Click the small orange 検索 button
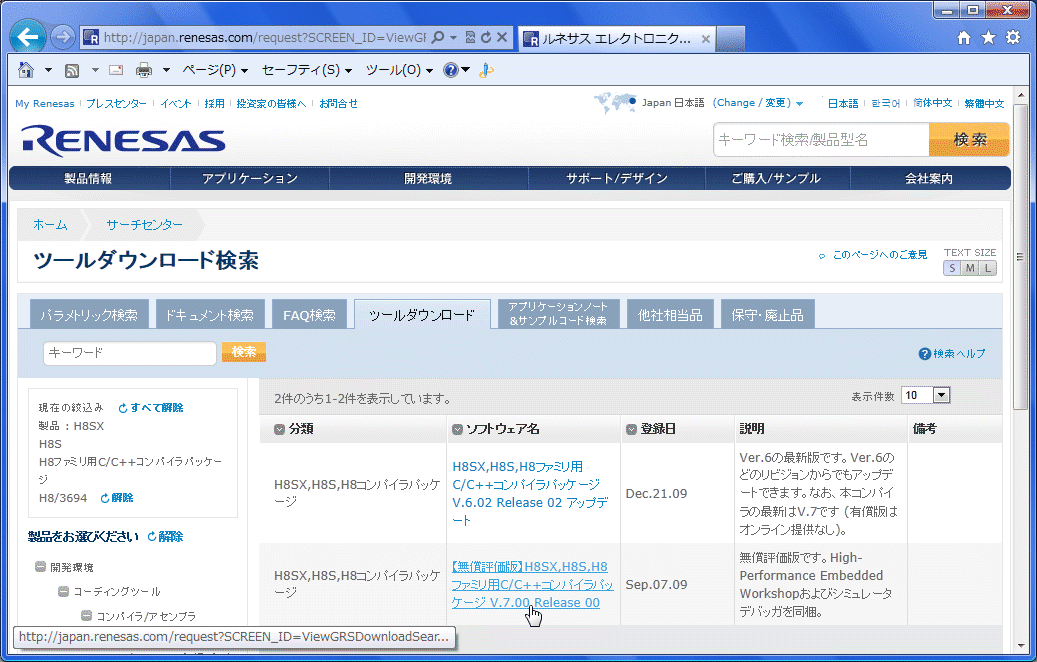Screen dimensions: 1037x662 244,352
